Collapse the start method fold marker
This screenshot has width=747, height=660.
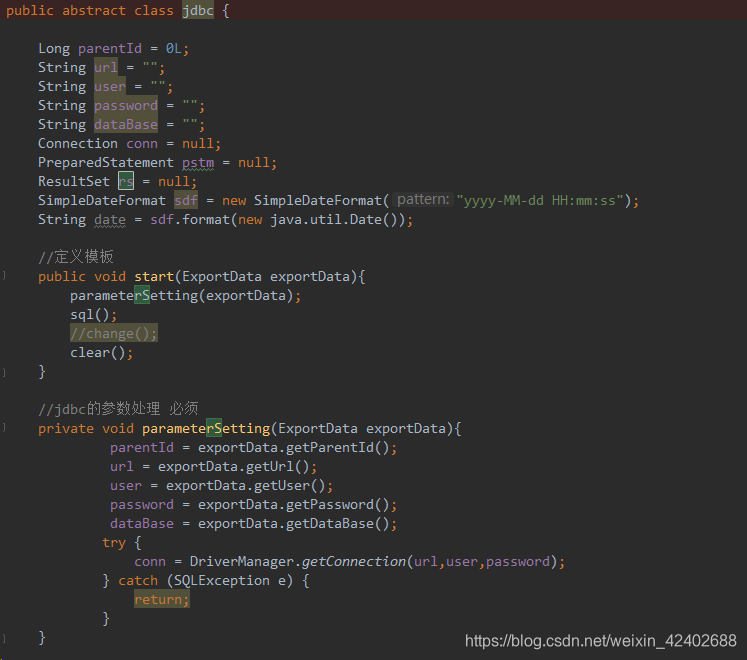(4, 276)
